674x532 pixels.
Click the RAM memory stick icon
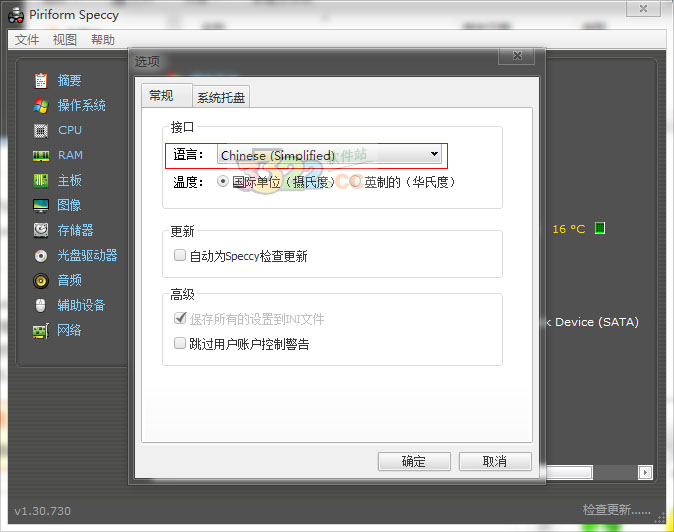click(x=41, y=156)
